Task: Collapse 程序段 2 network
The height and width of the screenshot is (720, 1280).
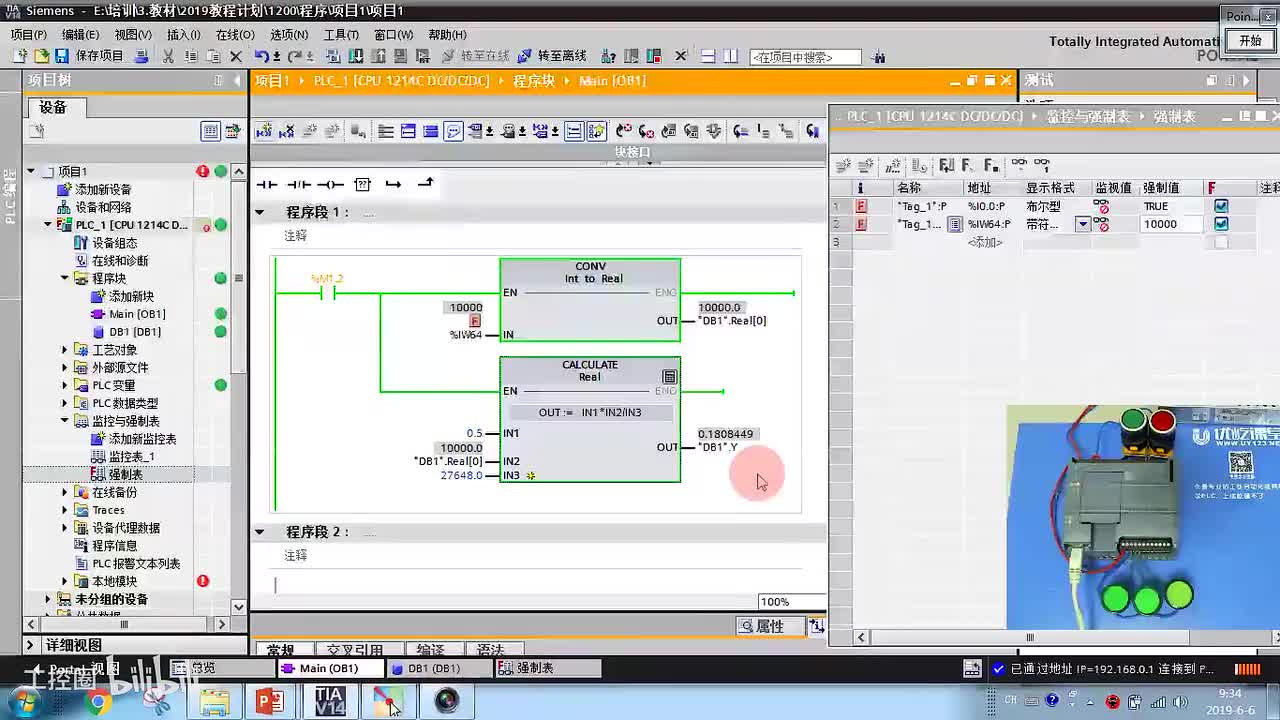Action: [x=260, y=532]
